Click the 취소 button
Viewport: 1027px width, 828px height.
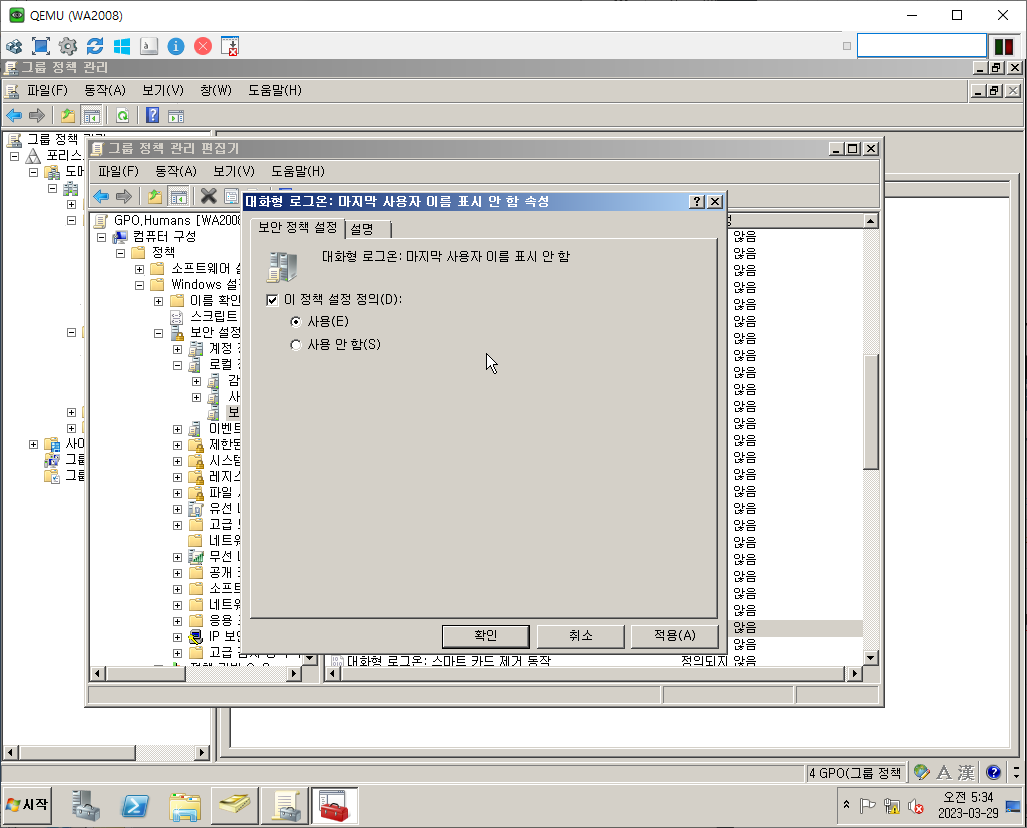[x=581, y=635]
